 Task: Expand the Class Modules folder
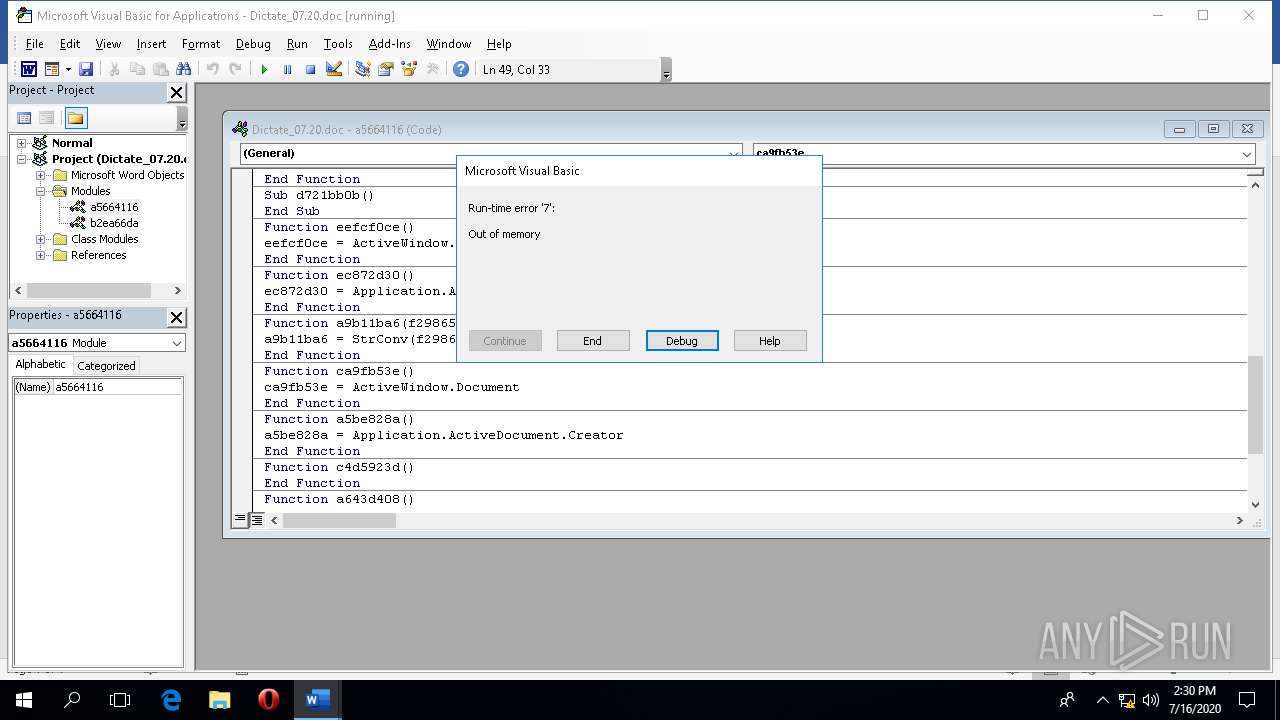(41, 239)
